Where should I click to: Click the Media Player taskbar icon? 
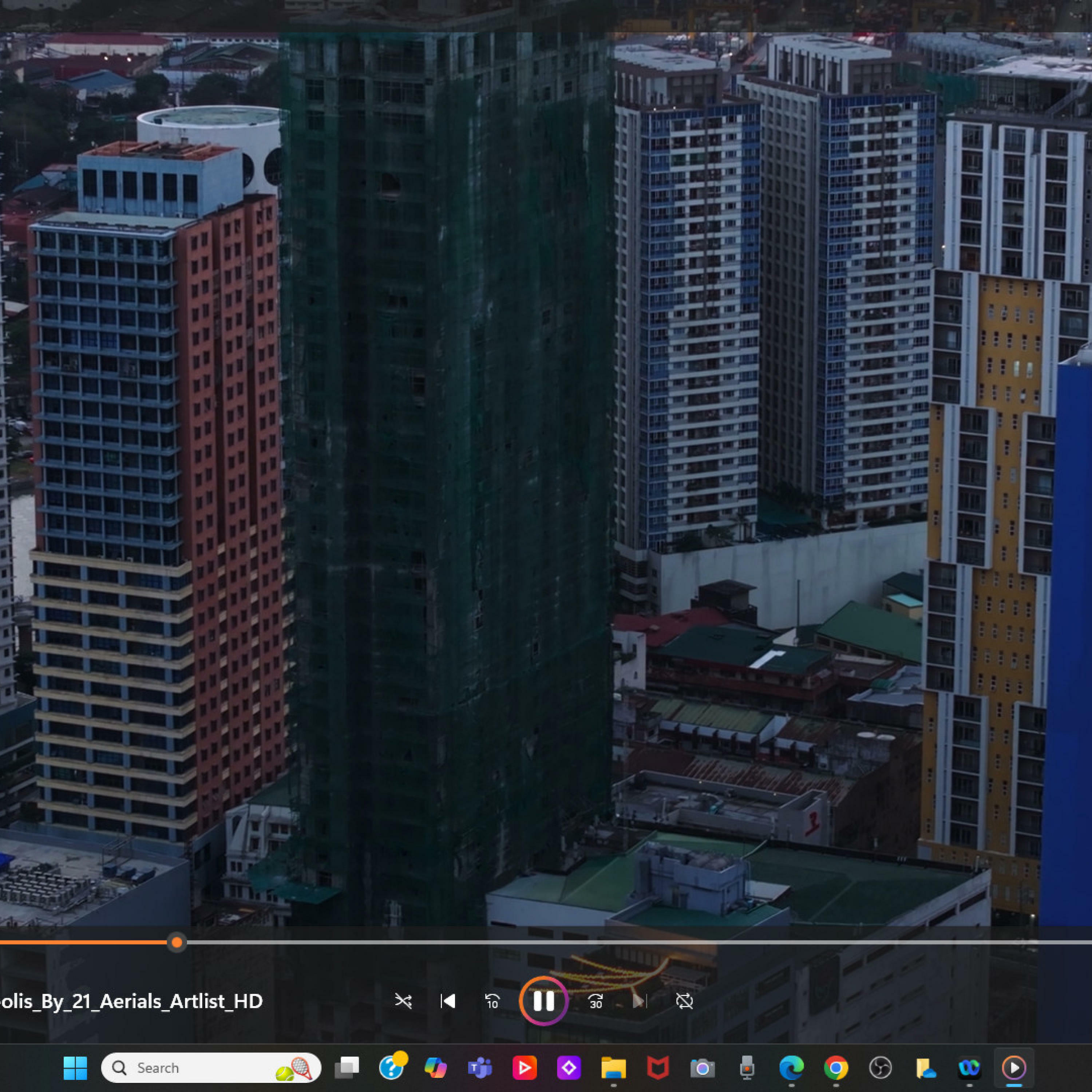[x=1014, y=1068]
